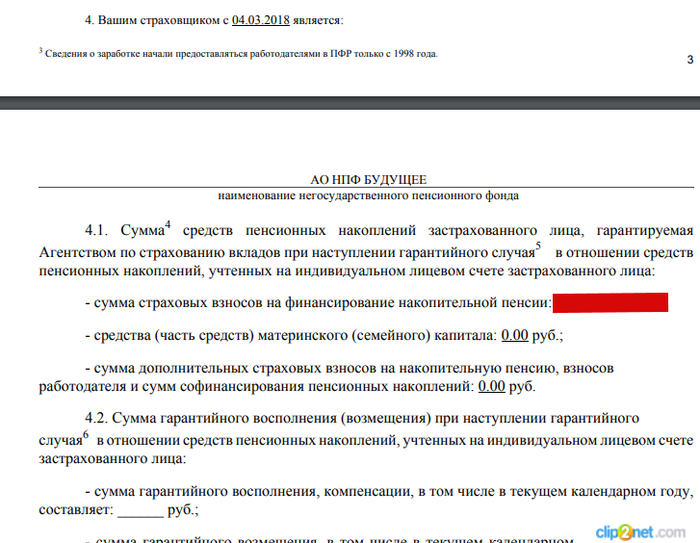The image size is (700, 543).
Task: Click the page number 3 at the right
Action: pos(690,61)
